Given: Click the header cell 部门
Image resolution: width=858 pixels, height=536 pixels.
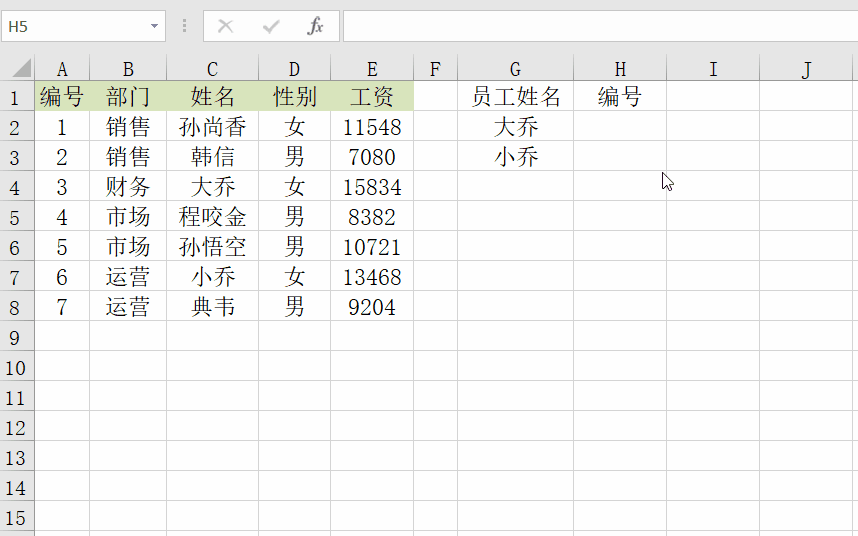Looking at the screenshot, I should point(128,97).
